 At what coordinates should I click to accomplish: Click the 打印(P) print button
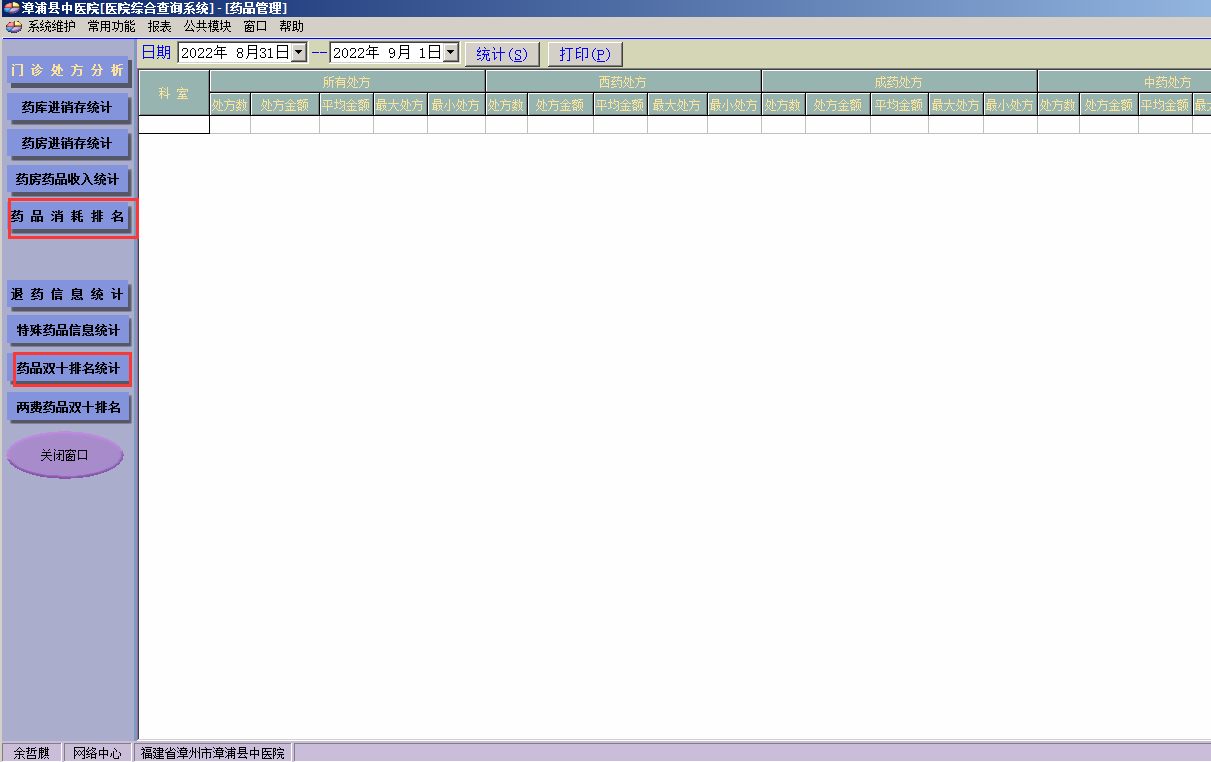pos(585,54)
